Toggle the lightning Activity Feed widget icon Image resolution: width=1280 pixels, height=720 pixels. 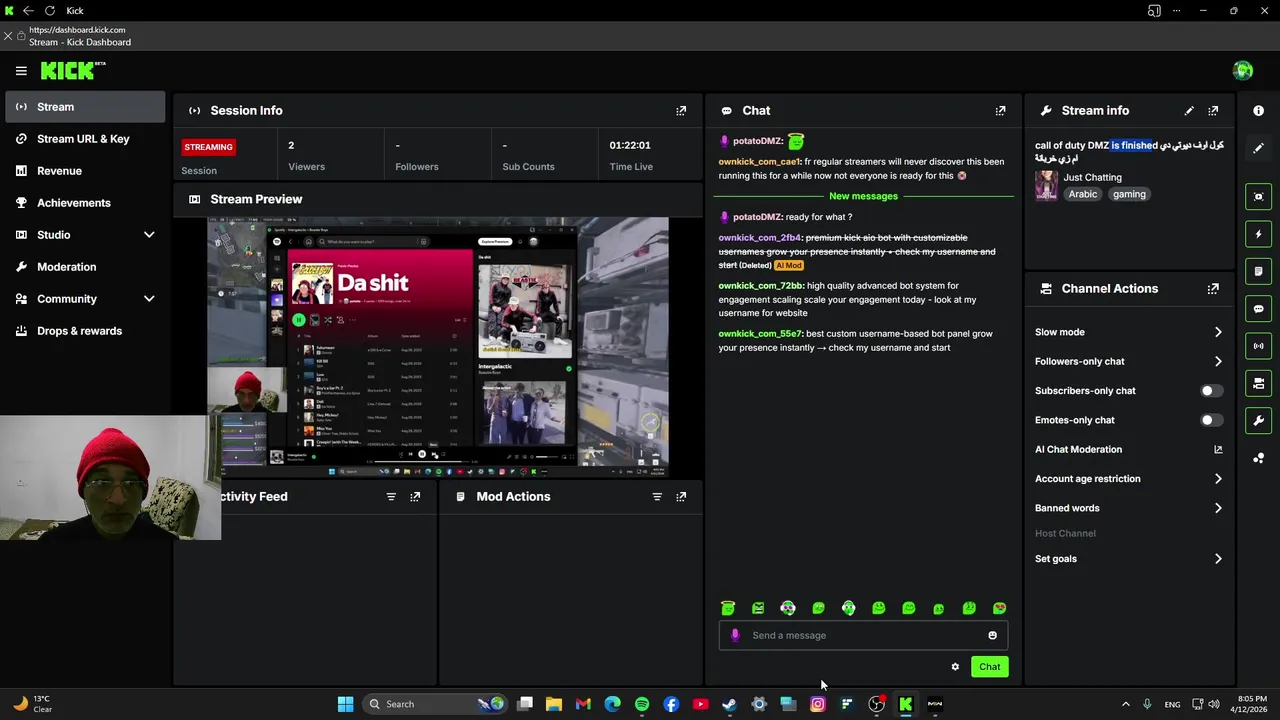pos(1259,234)
